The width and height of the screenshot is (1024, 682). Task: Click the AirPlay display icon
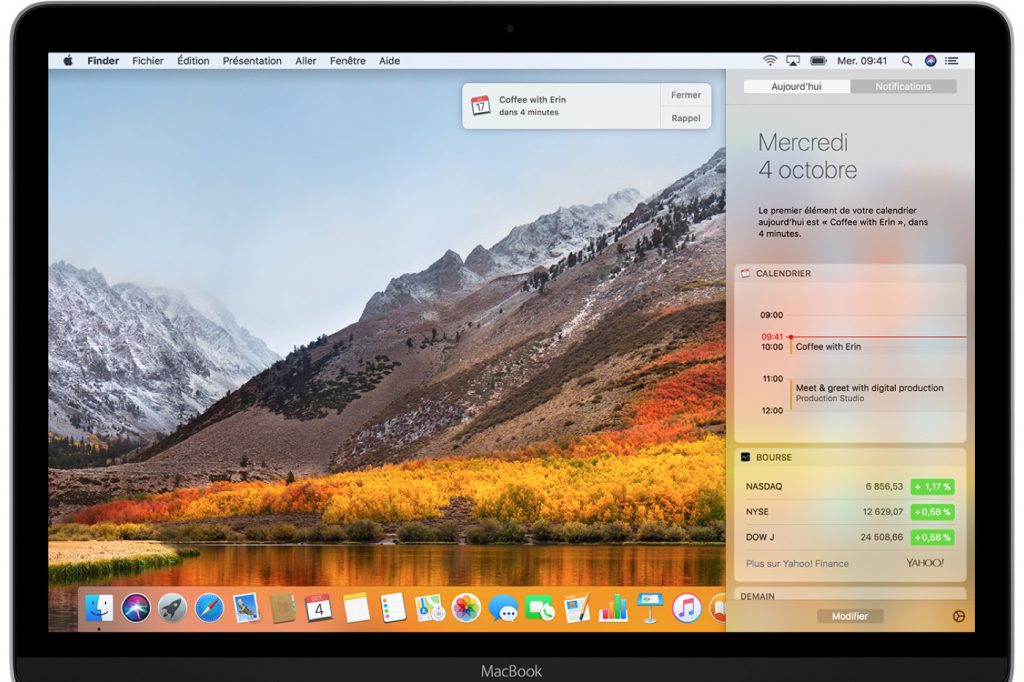(793, 61)
